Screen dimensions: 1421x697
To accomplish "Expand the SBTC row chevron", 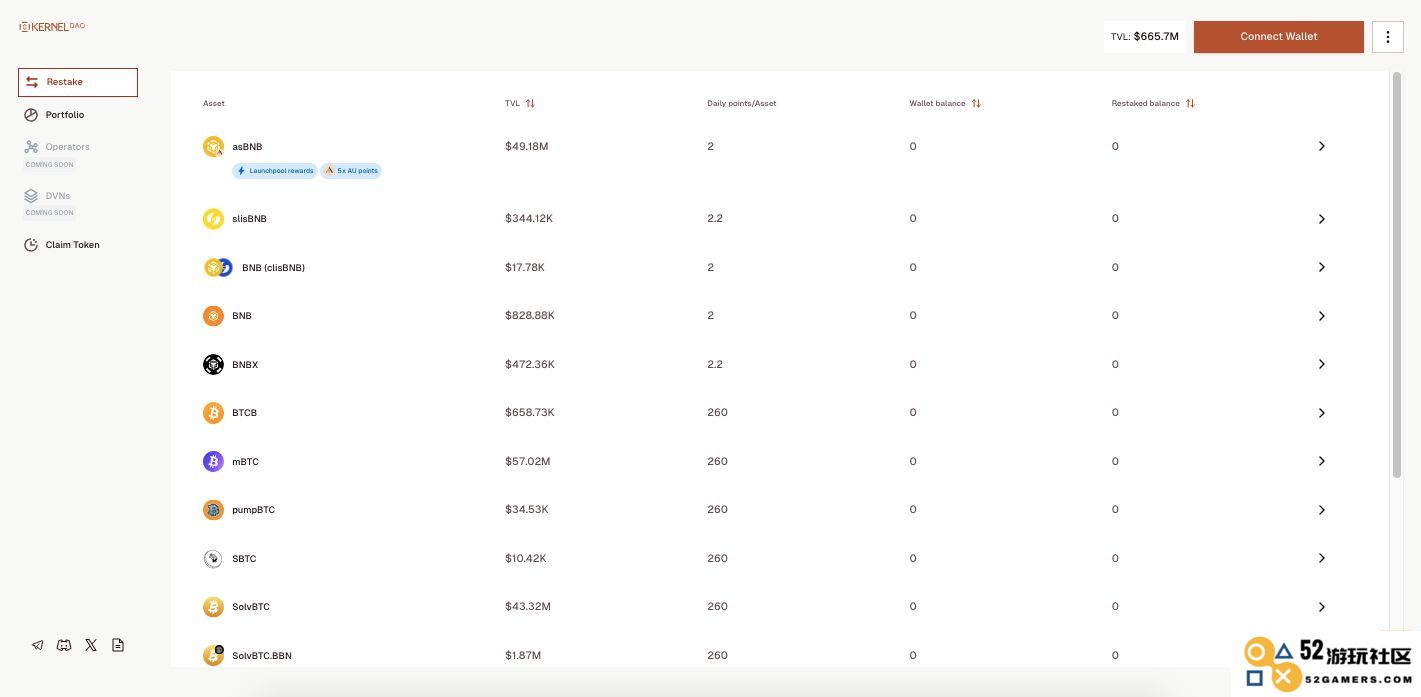I will pos(1321,558).
